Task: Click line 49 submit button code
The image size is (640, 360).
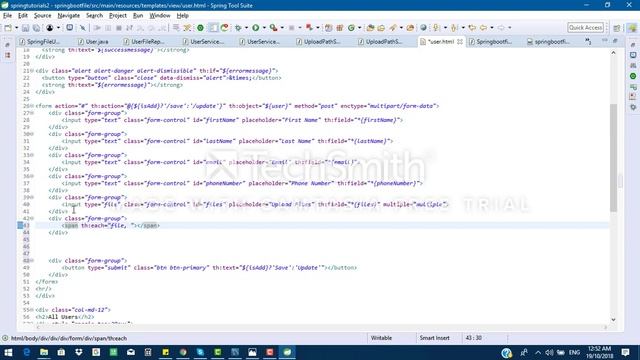Action: coord(209,268)
